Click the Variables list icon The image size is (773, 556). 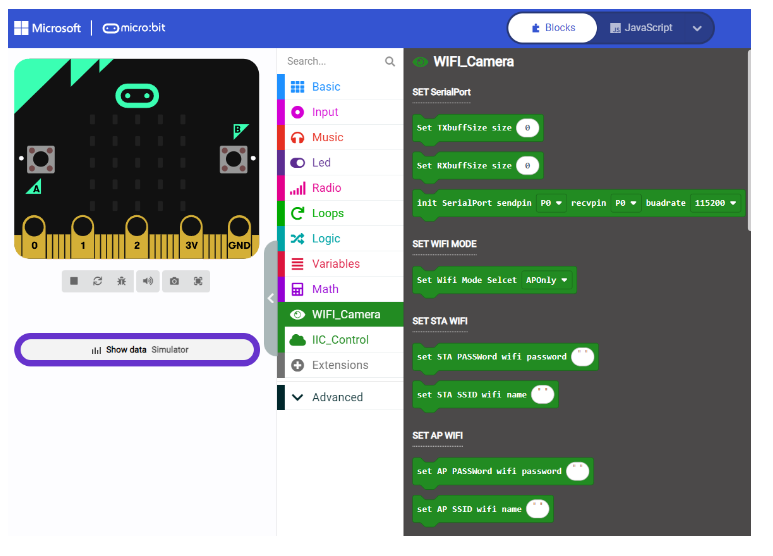tap(297, 264)
